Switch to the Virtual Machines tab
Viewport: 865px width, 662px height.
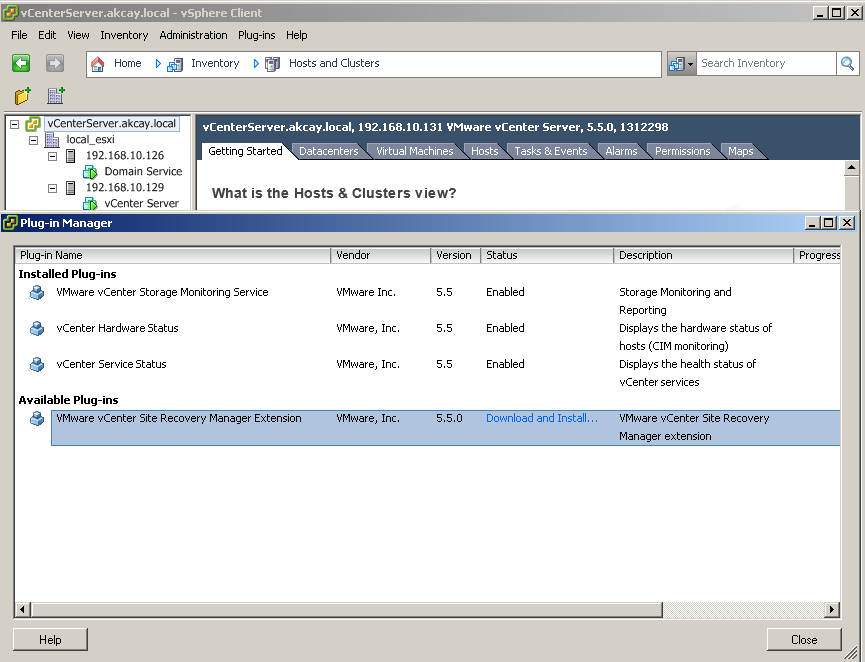point(414,151)
